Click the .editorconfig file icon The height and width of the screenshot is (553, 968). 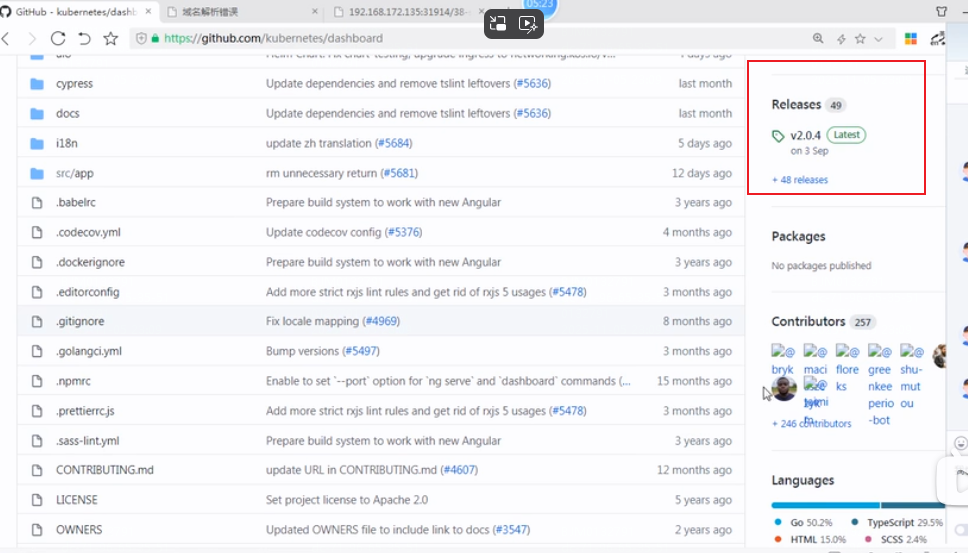click(x=37, y=292)
